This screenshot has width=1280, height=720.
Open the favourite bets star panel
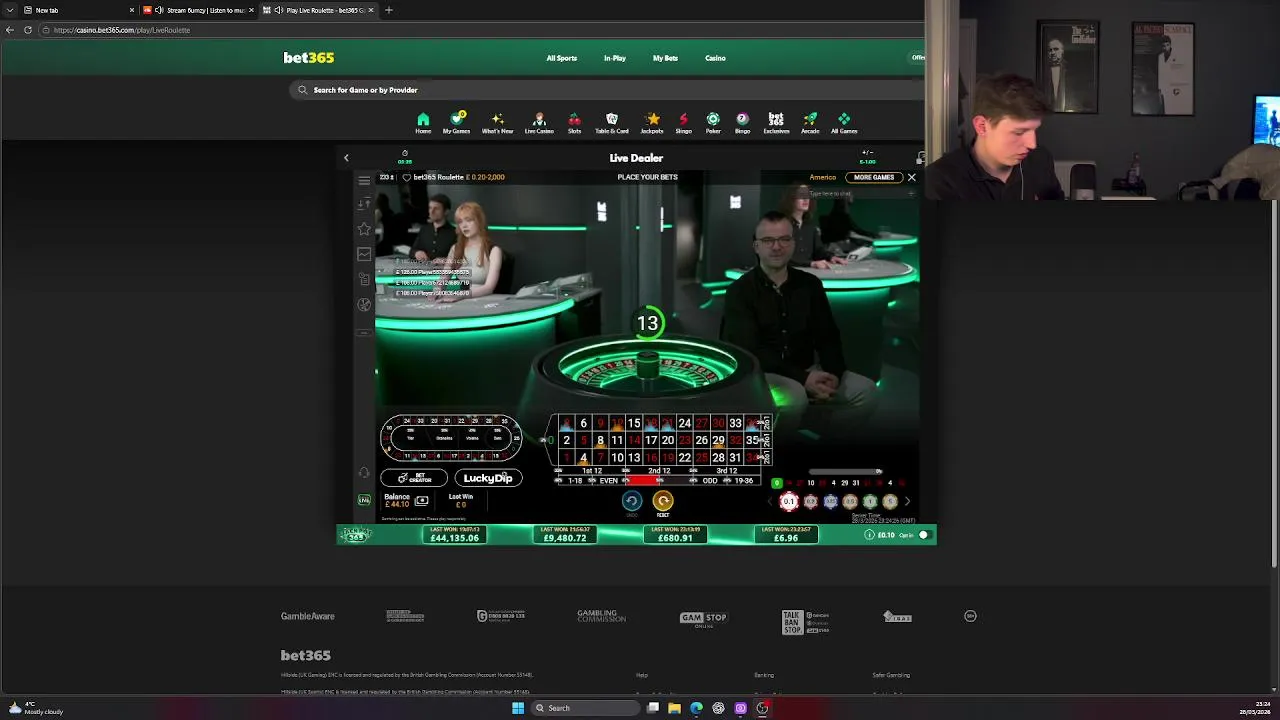[x=364, y=229]
